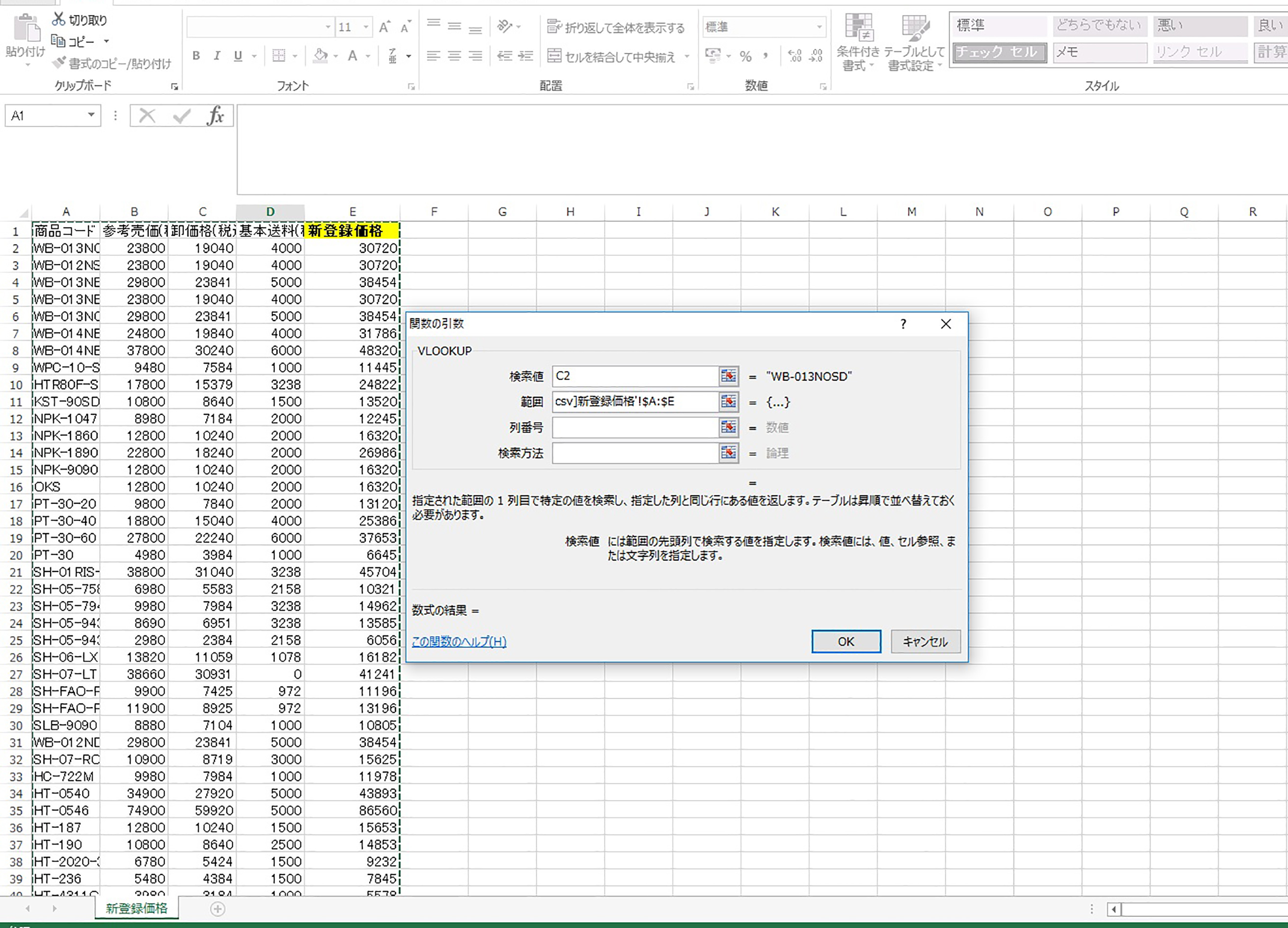
Task: Decrease decimal places
Action: (816, 55)
